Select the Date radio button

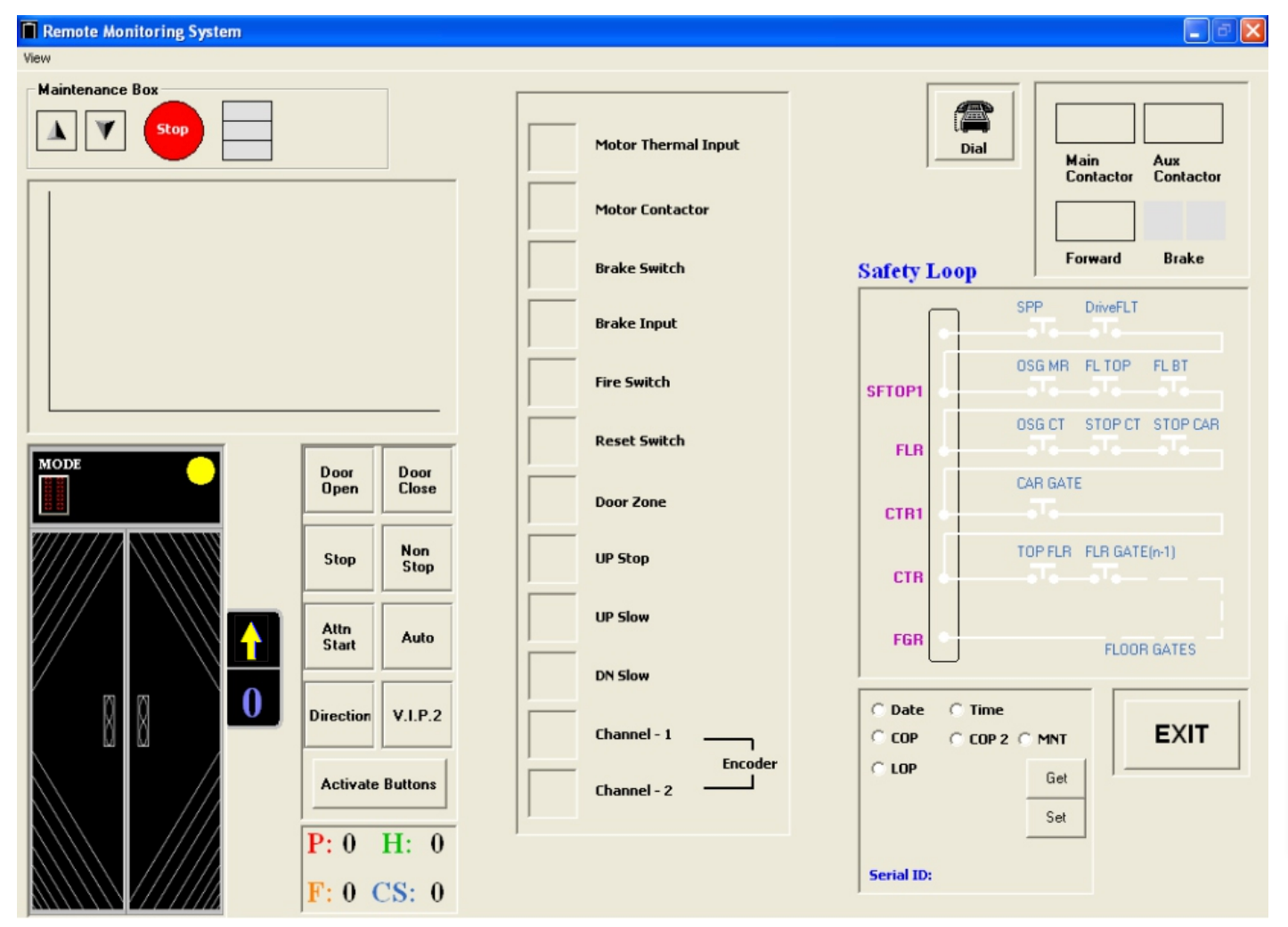[878, 710]
